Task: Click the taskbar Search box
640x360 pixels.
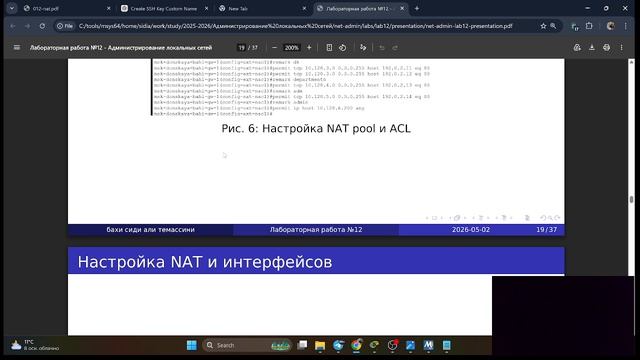Action: point(247,345)
